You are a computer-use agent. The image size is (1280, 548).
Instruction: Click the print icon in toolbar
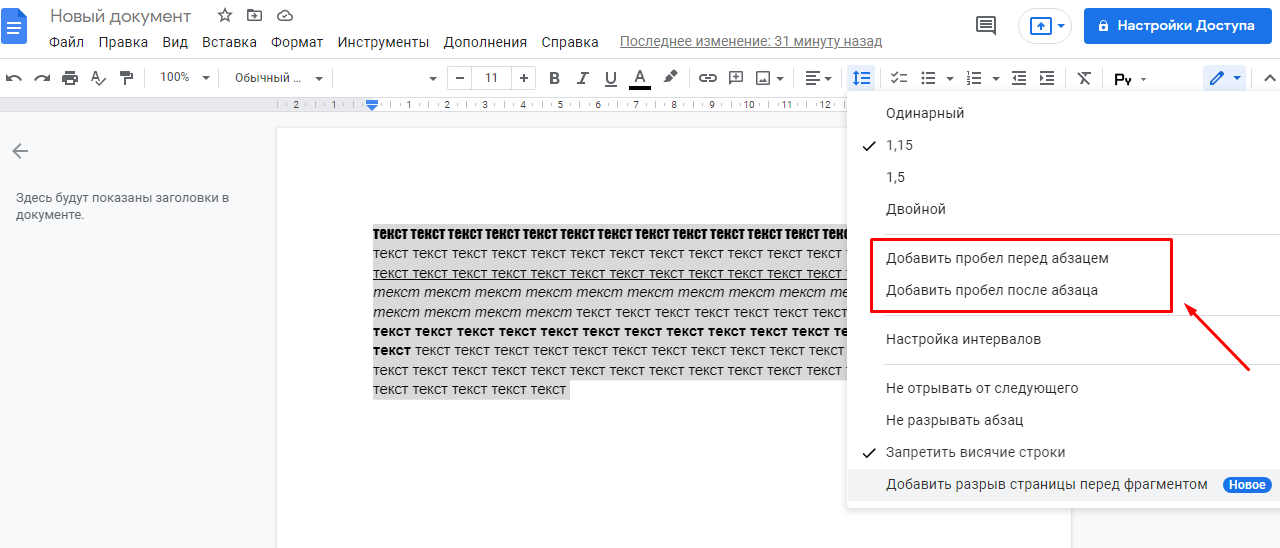click(70, 78)
